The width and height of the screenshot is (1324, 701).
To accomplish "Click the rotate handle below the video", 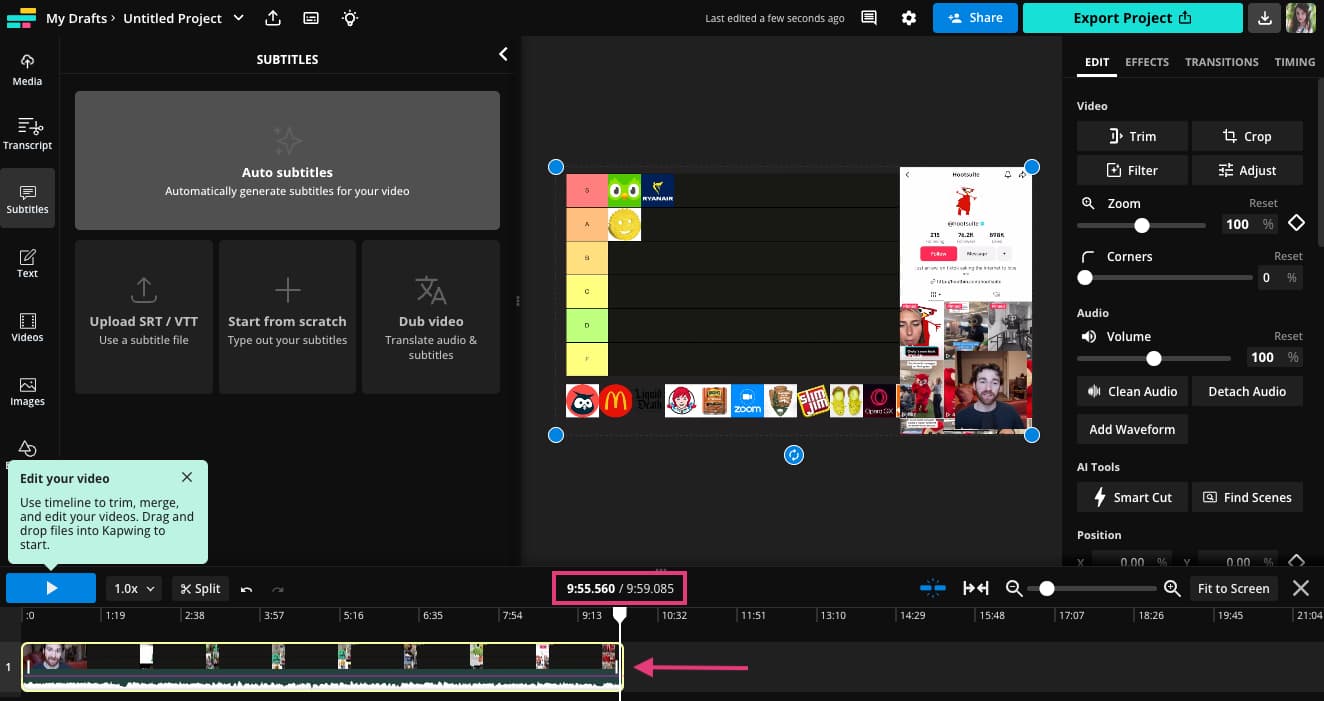I will coord(794,455).
